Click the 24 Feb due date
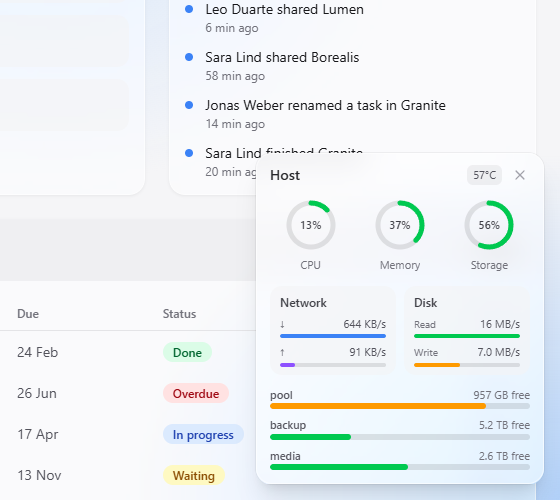Screen dimensions: 560x500 (x=38, y=352)
